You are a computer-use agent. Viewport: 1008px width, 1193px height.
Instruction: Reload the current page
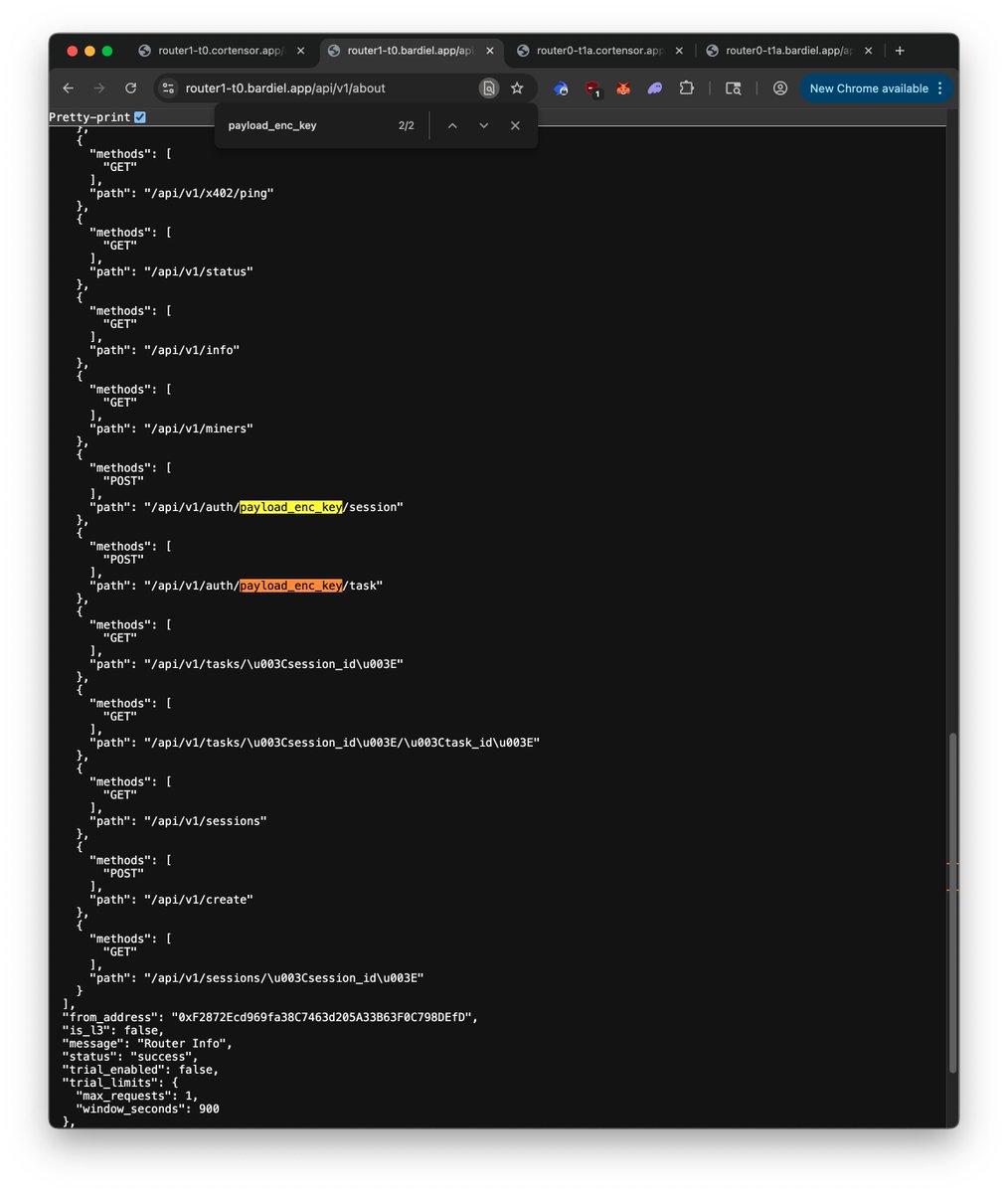pyautogui.click(x=130, y=88)
